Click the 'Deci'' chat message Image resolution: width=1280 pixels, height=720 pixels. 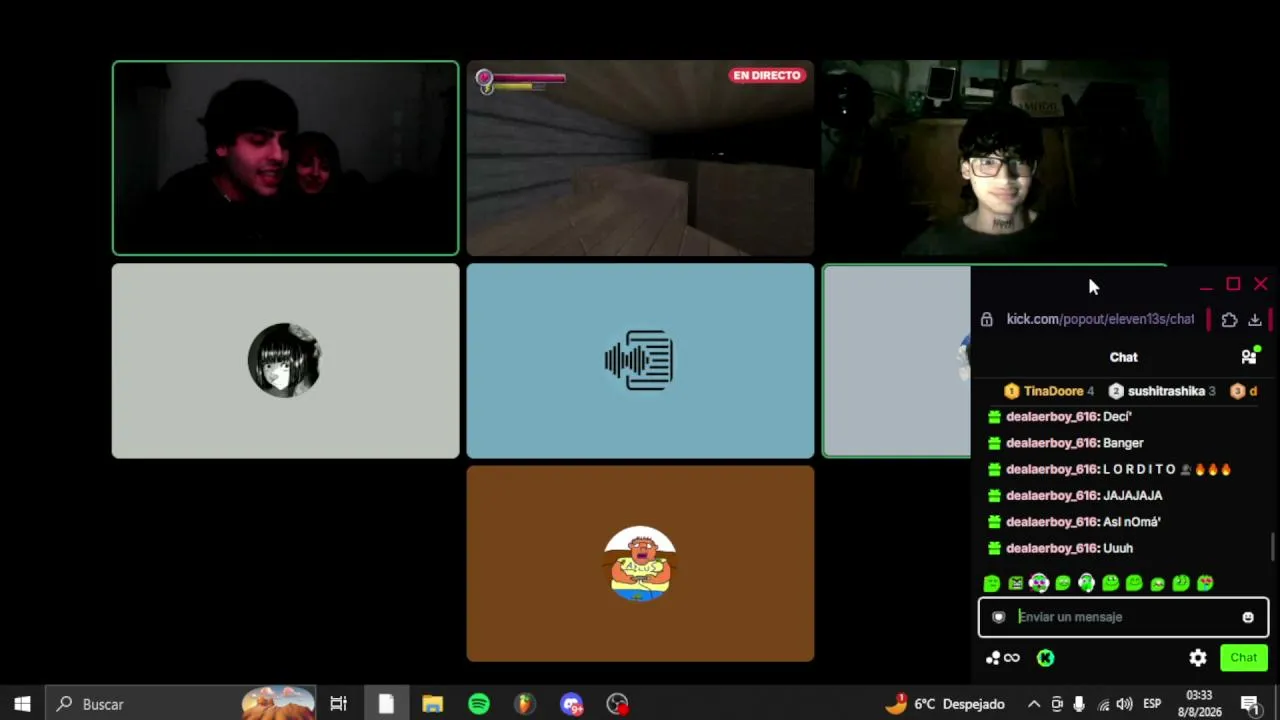(x=1116, y=417)
